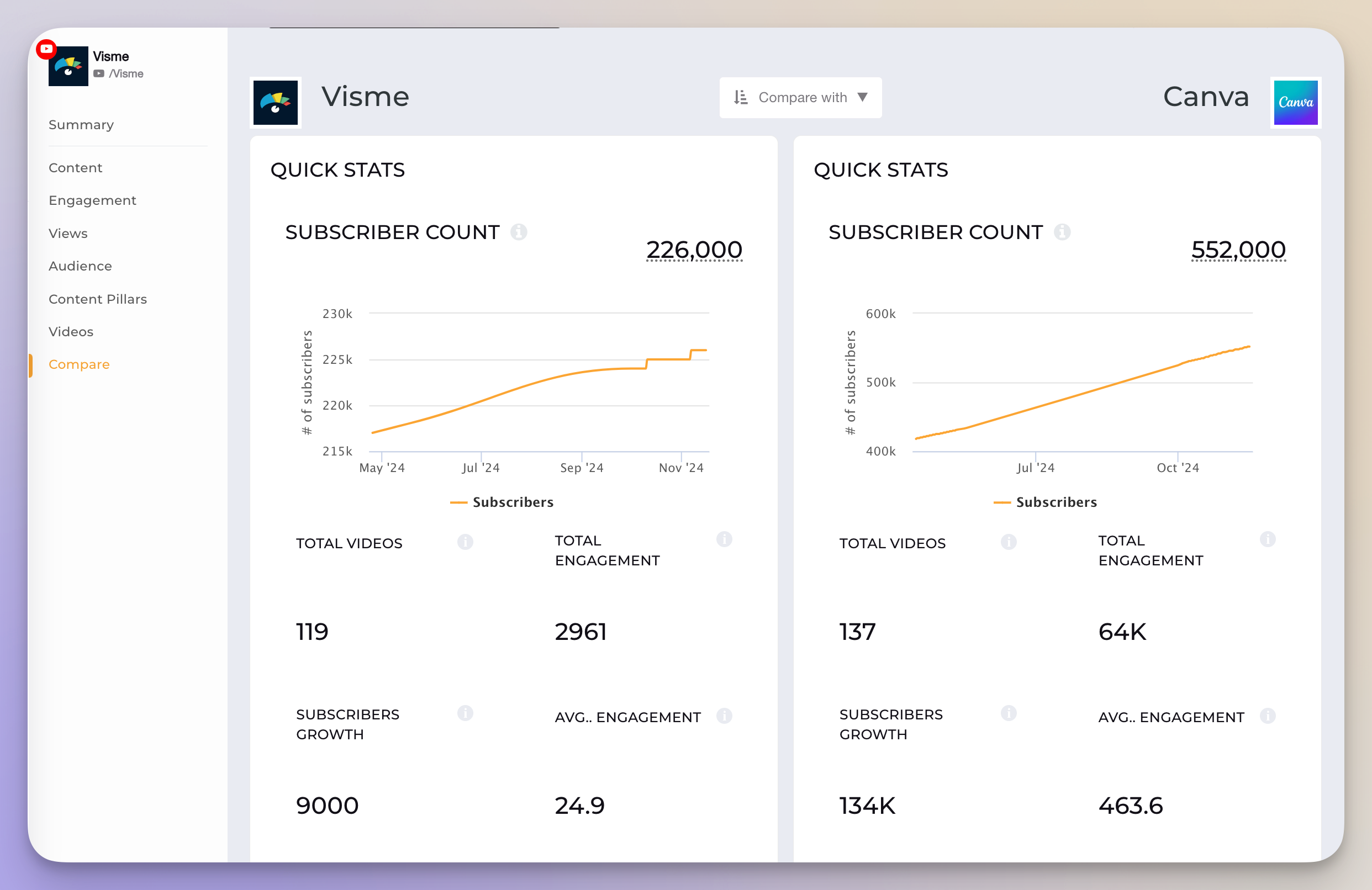
Task: Click info icon beside Visme Subscriber Count
Action: pyautogui.click(x=518, y=231)
